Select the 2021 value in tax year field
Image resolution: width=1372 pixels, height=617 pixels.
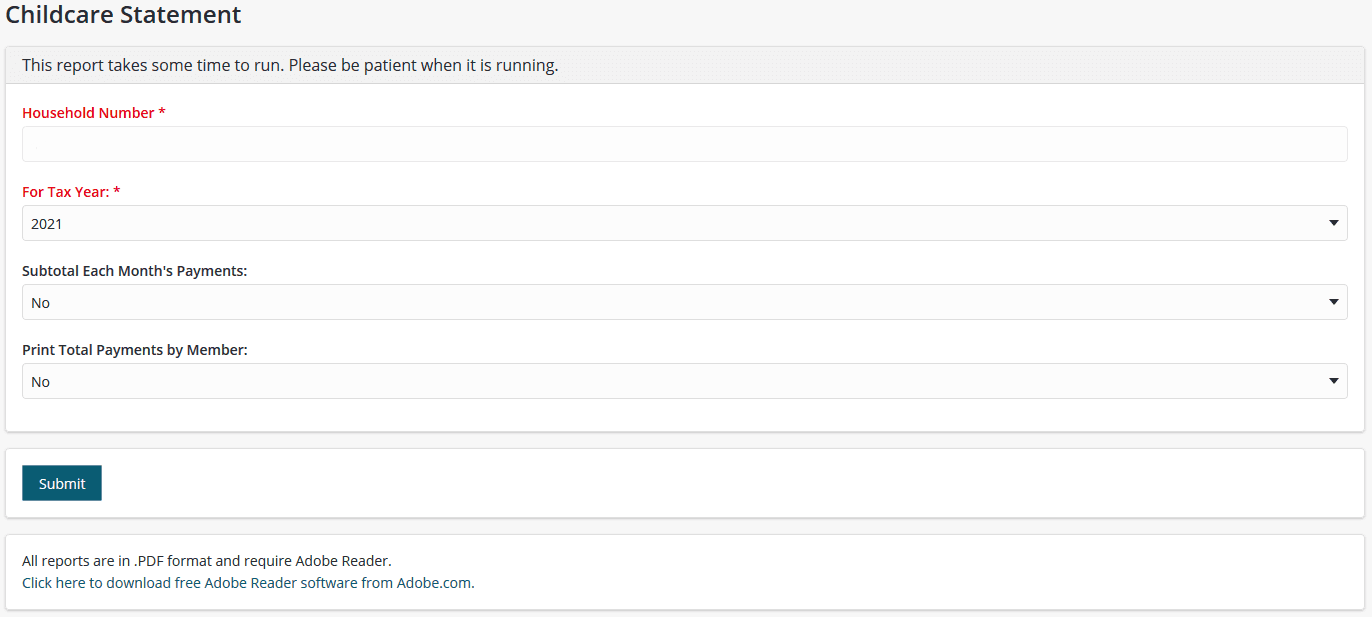[x=47, y=224]
